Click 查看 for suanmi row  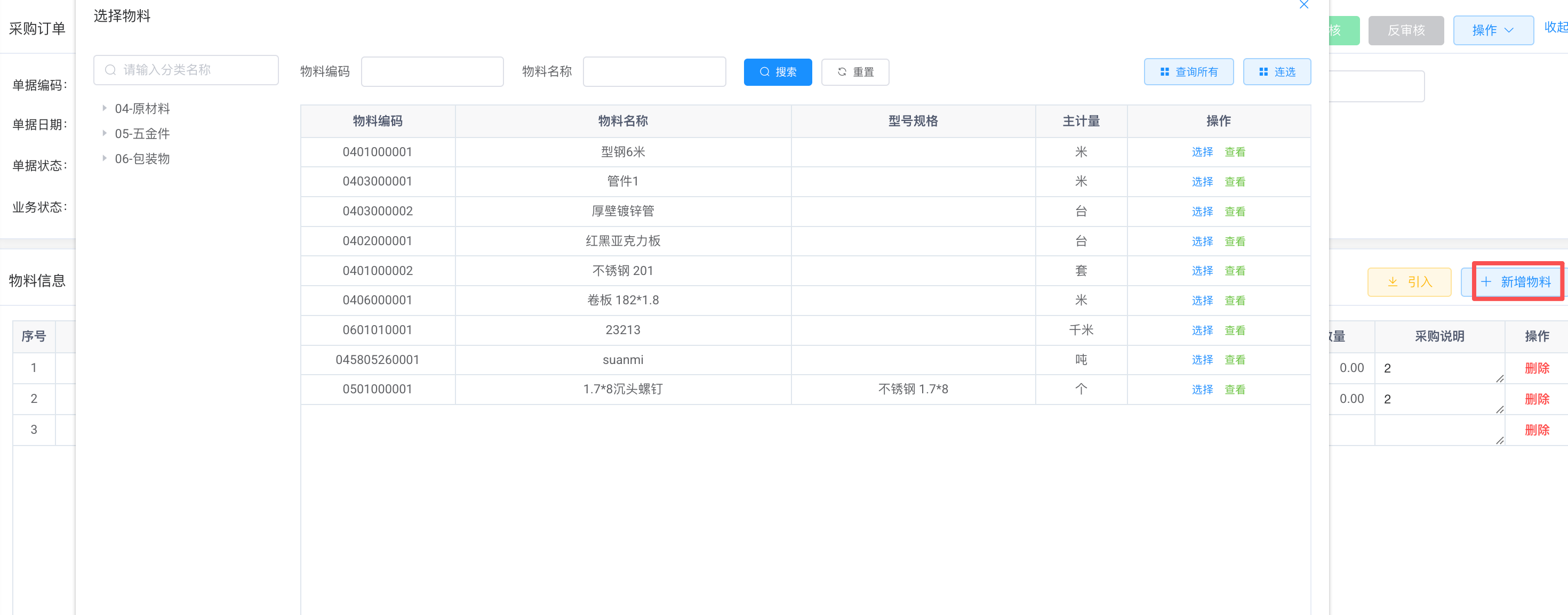click(x=1235, y=360)
